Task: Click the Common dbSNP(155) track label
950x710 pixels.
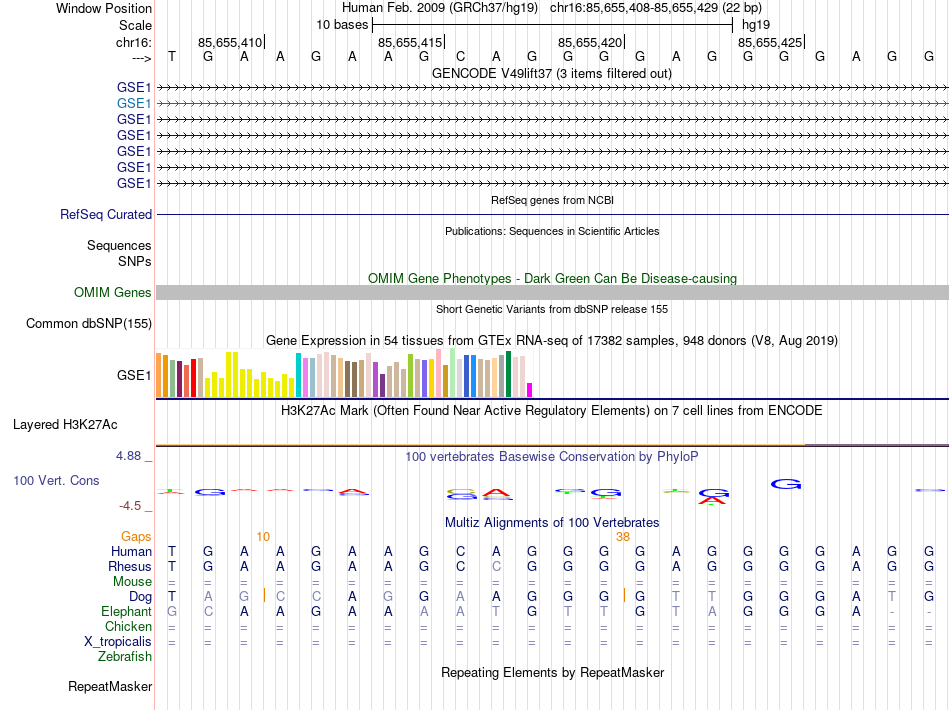Action: coord(89,323)
